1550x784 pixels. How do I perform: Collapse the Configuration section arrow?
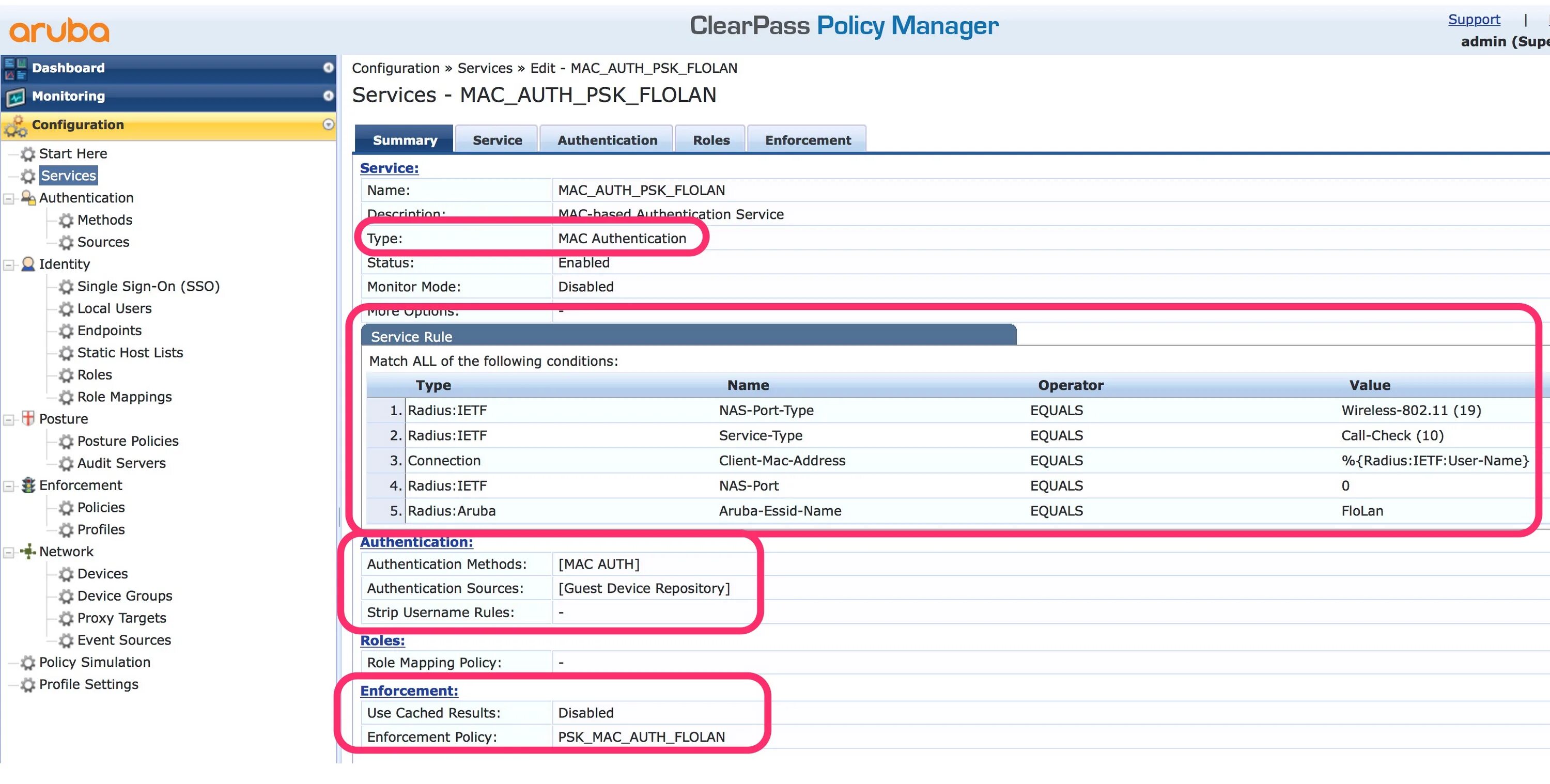point(328,124)
